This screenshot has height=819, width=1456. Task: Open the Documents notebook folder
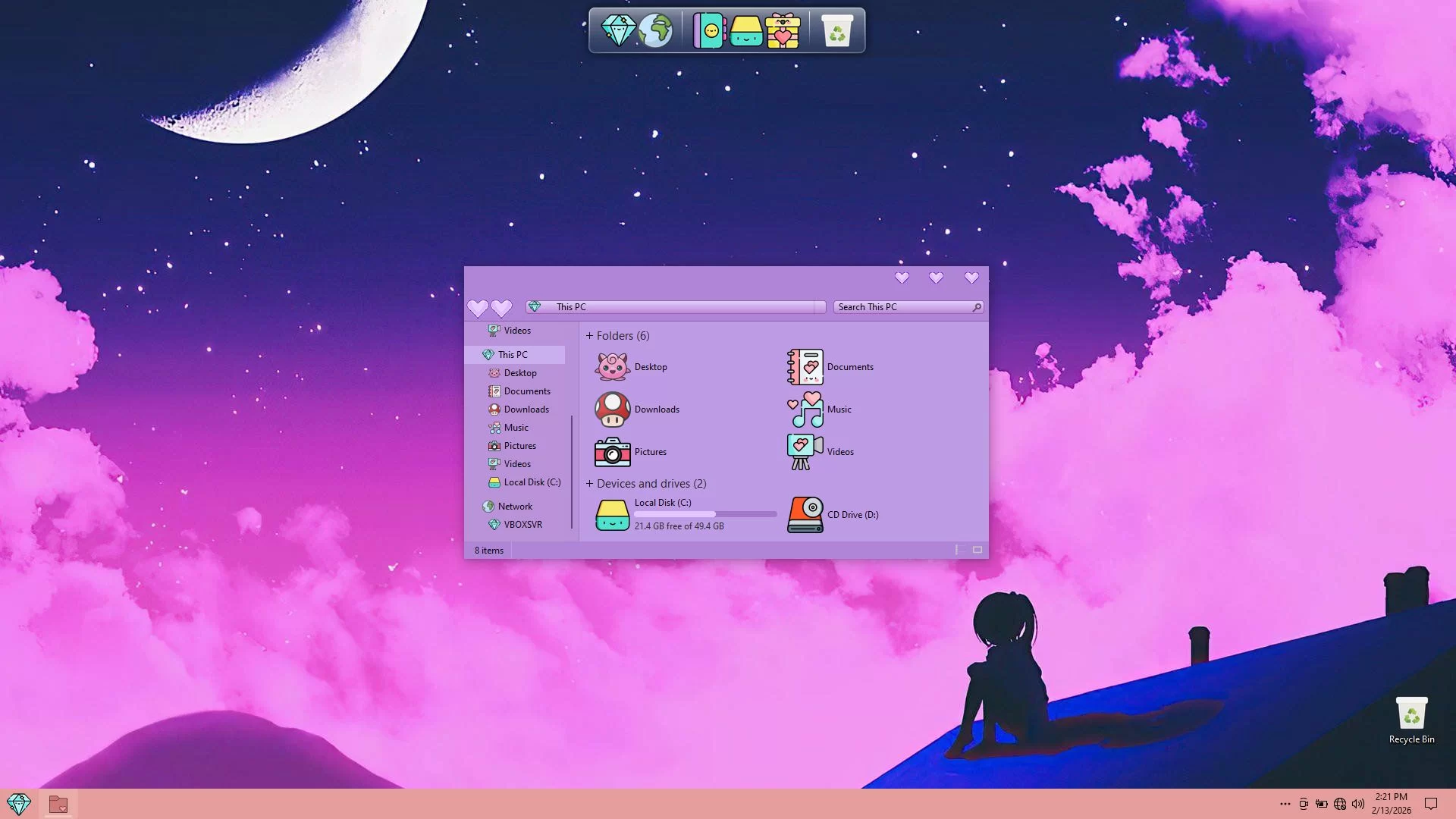click(x=805, y=367)
